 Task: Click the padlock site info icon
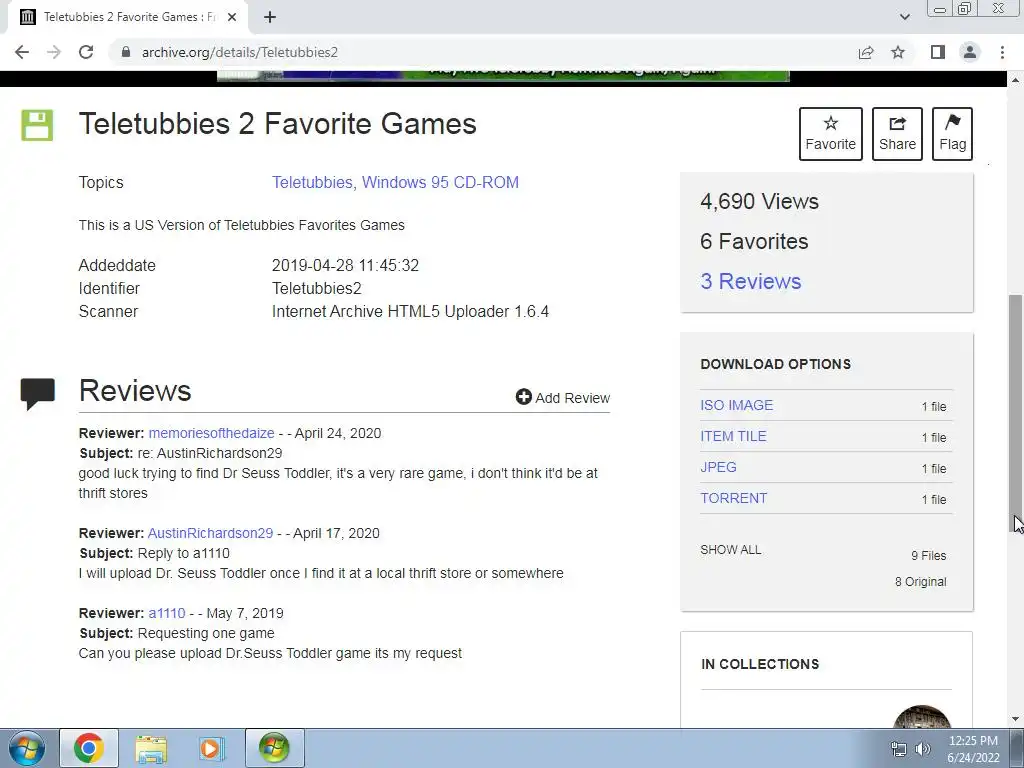[x=126, y=52]
